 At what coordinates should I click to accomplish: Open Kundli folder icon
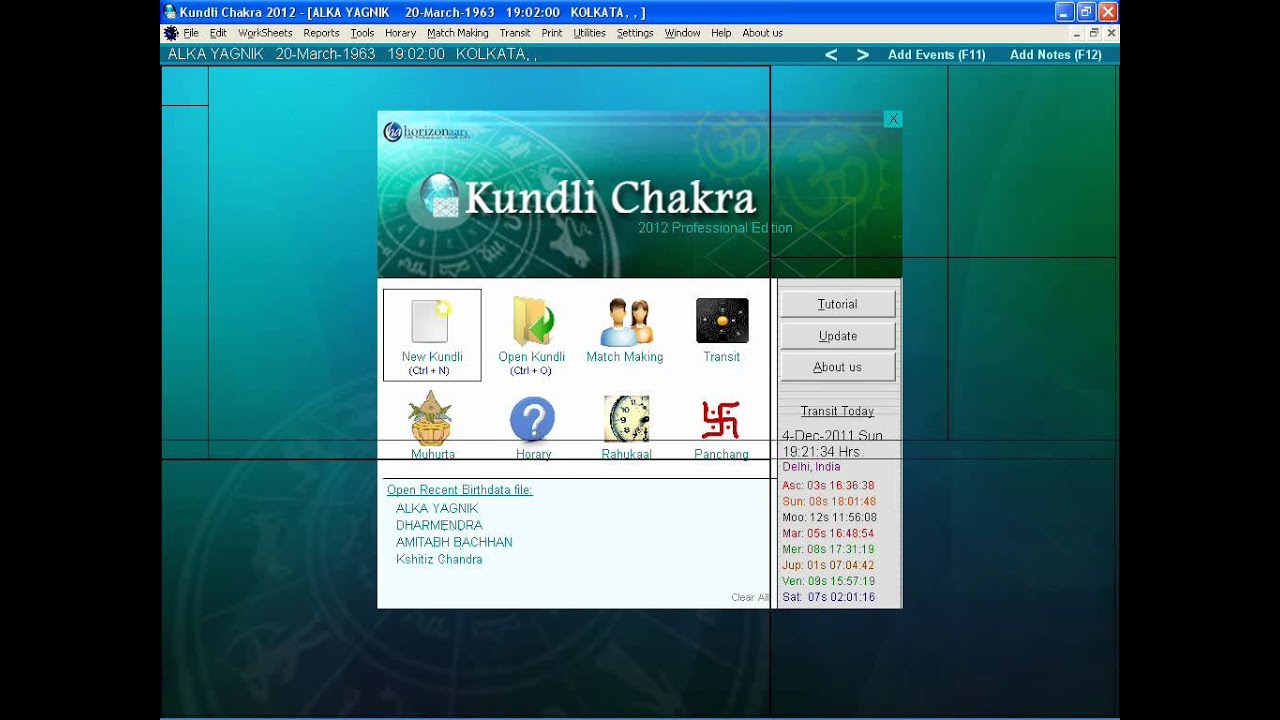point(533,321)
